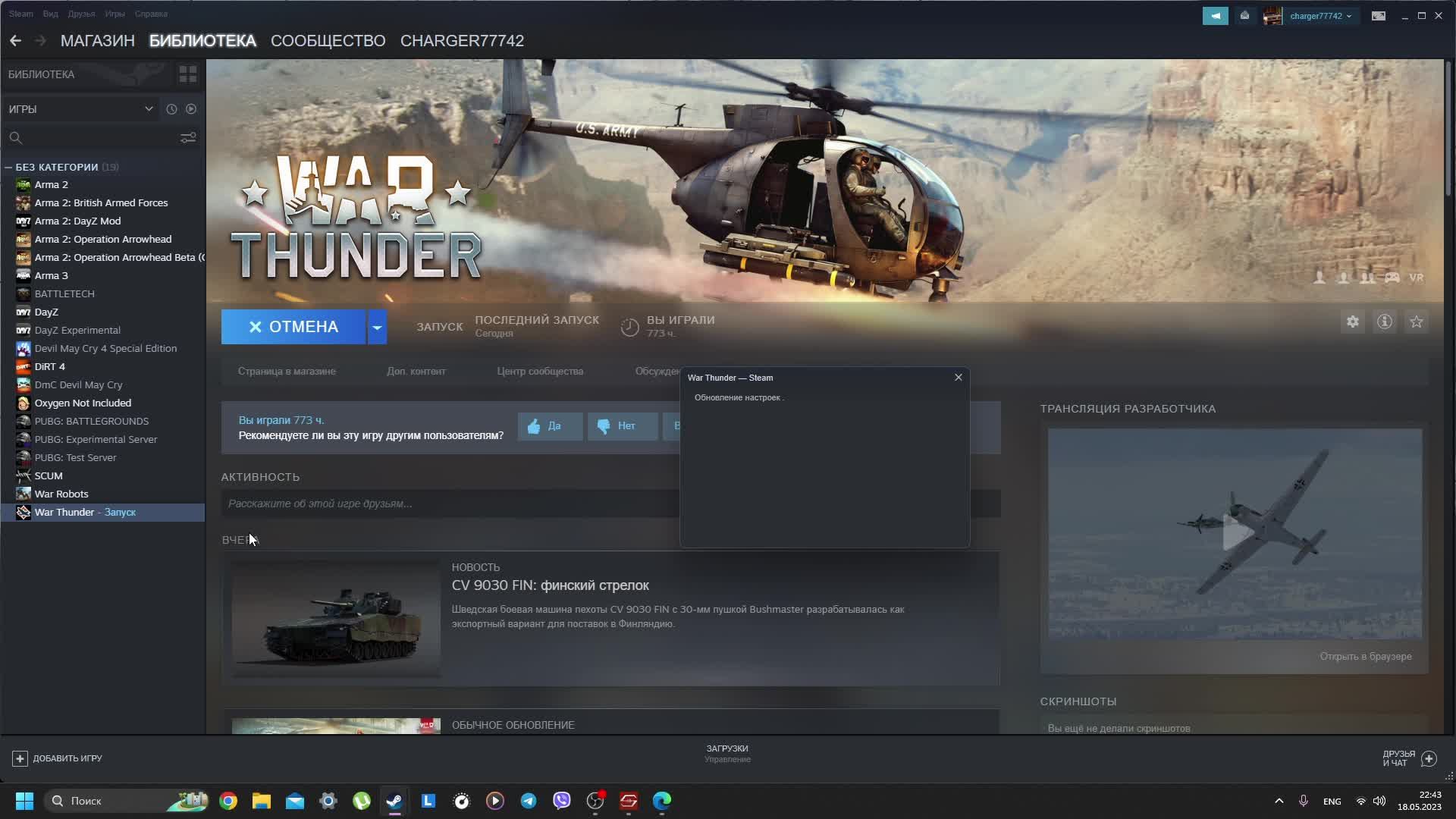
Task: Open the dropdown arrow beside ОТМЕНА
Action: [377, 327]
